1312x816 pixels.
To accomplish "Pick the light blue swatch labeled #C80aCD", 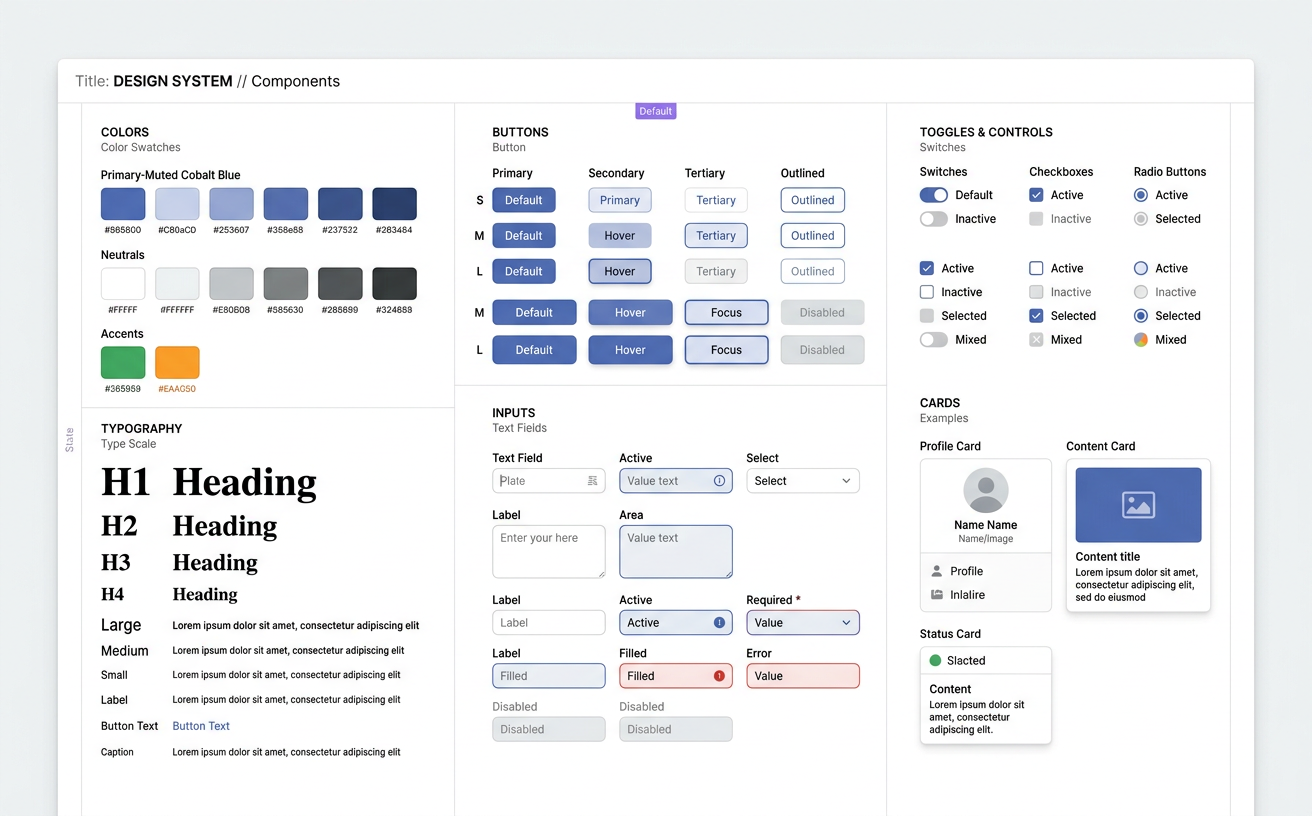I will tap(177, 204).
